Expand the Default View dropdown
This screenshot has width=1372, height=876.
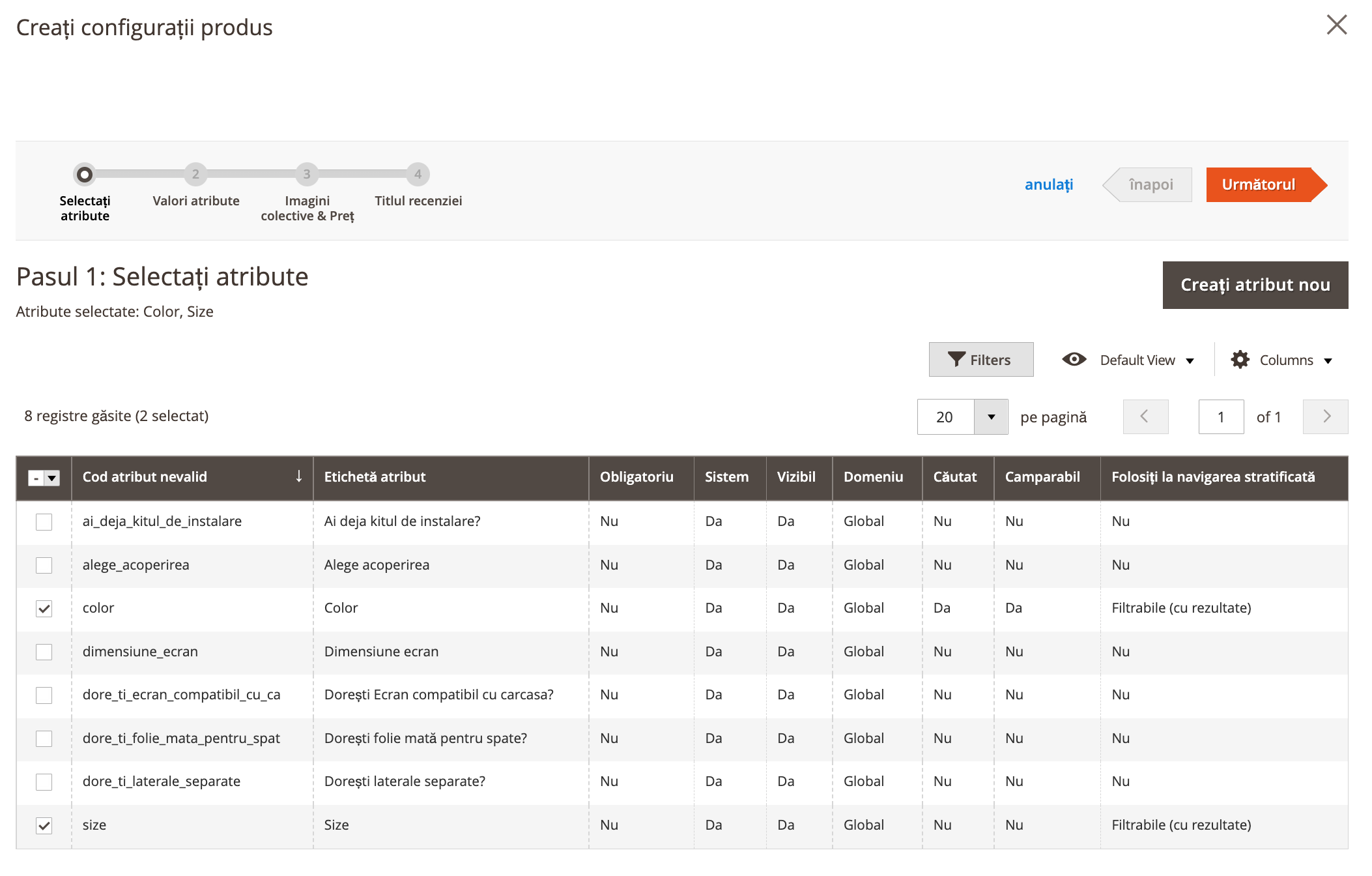click(x=1190, y=360)
